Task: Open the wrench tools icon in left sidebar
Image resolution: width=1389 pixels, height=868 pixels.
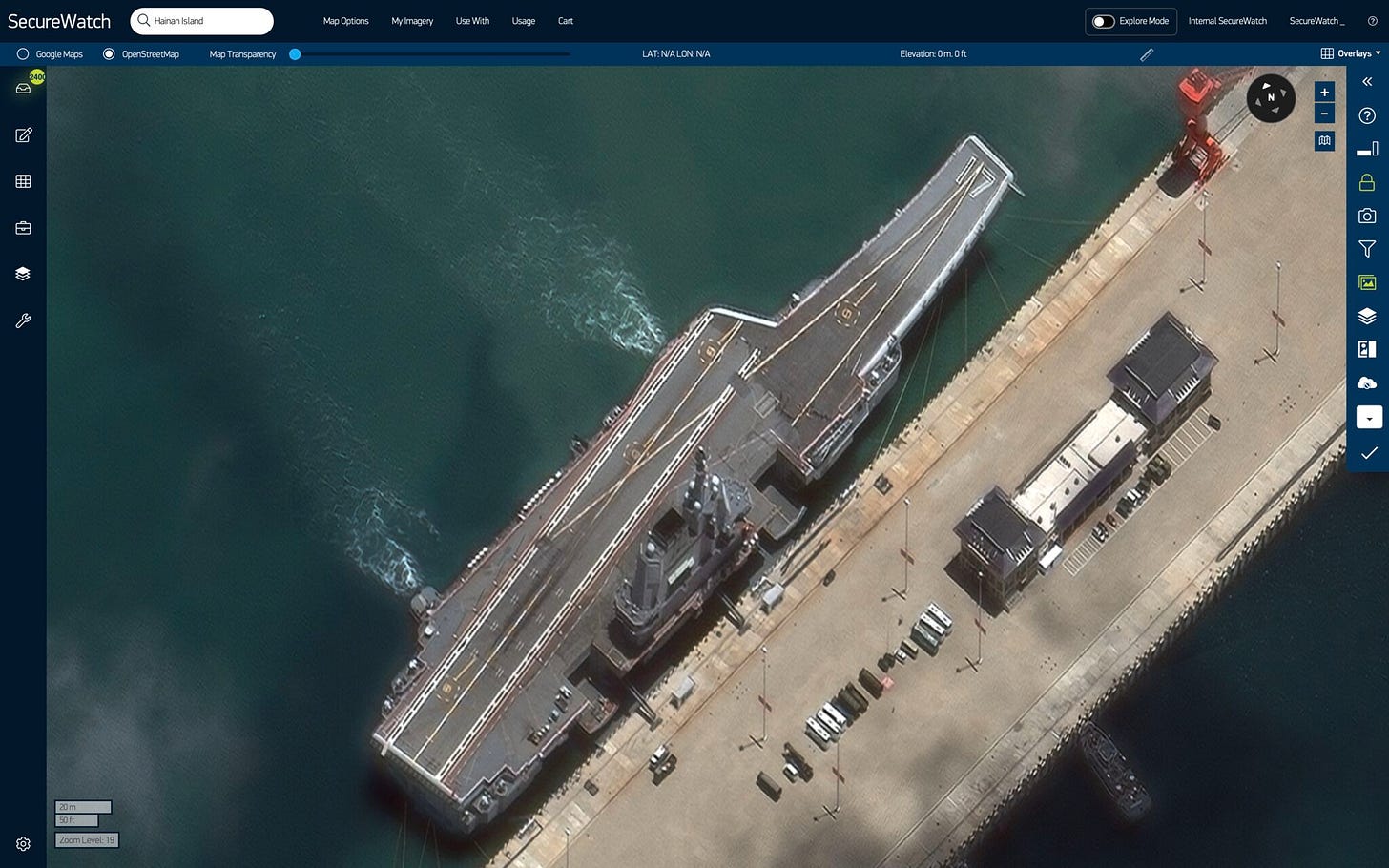Action: point(24,320)
